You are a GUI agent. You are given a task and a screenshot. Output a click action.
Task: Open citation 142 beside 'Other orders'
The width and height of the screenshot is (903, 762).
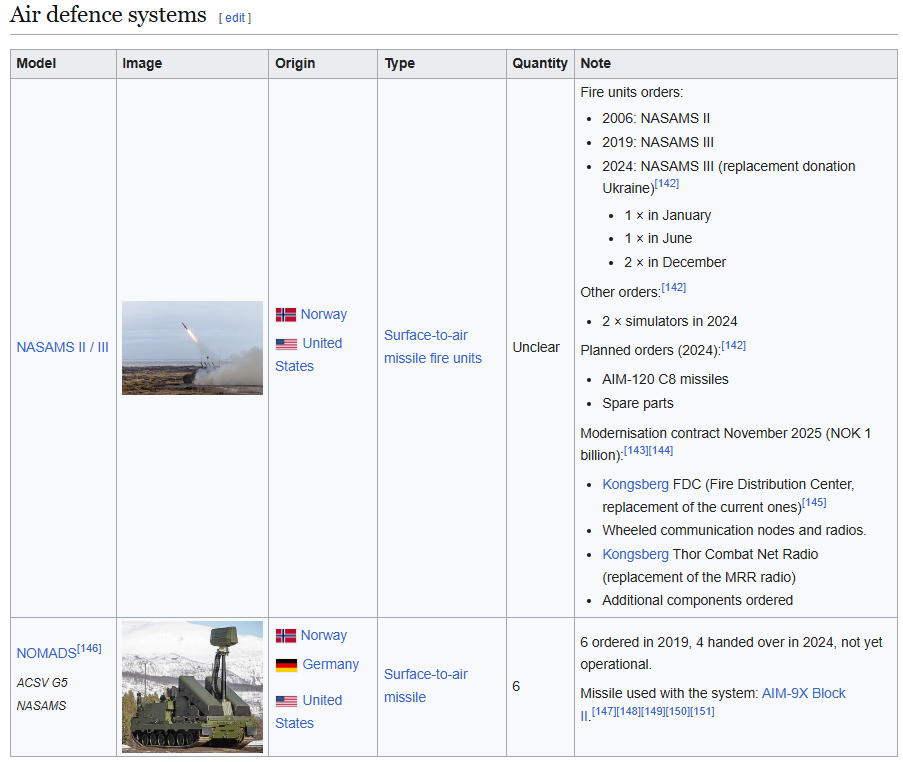click(673, 287)
